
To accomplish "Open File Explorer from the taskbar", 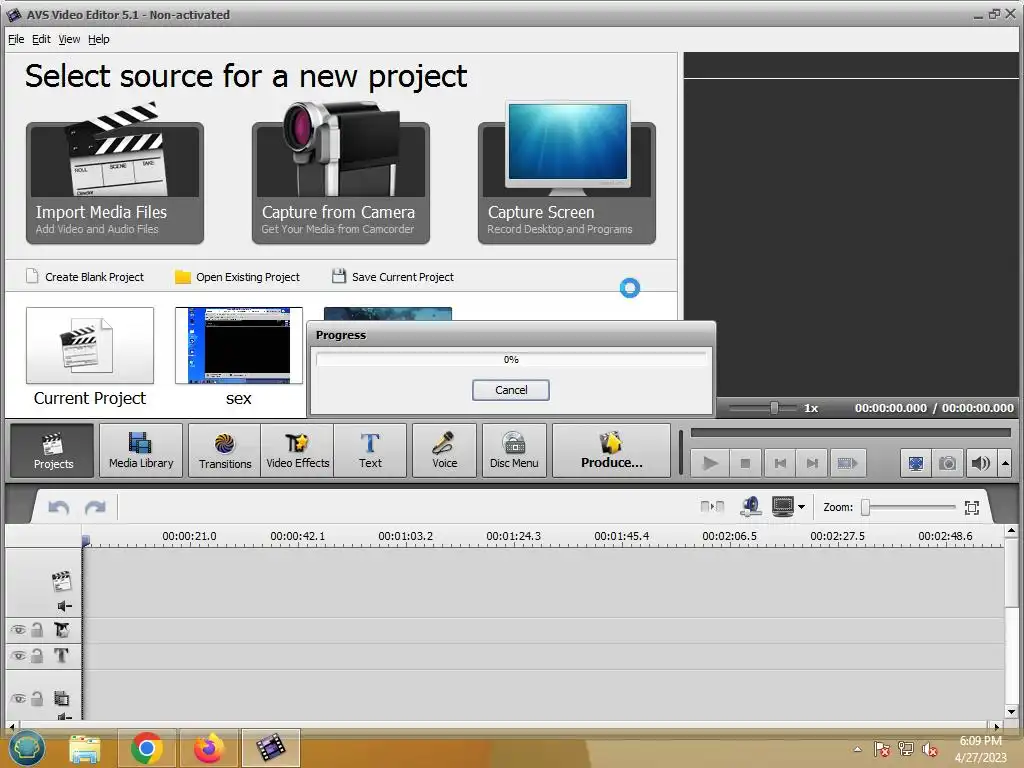I will [x=85, y=749].
